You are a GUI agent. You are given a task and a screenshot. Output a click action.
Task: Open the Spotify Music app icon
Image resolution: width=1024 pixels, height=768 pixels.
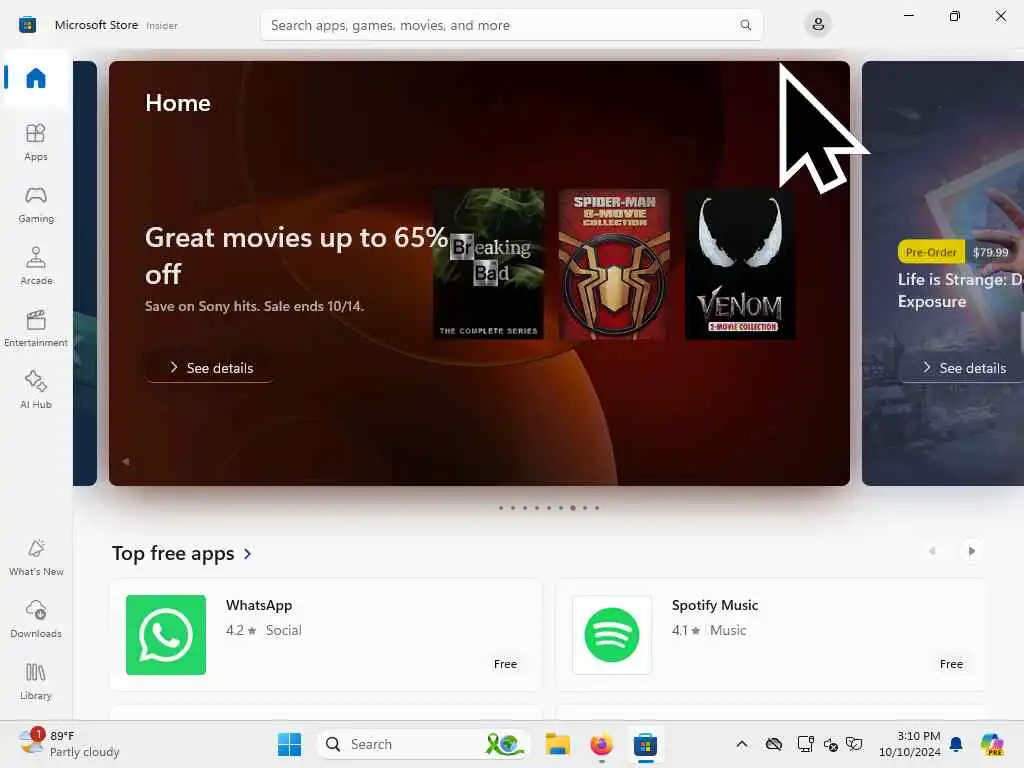pos(612,635)
